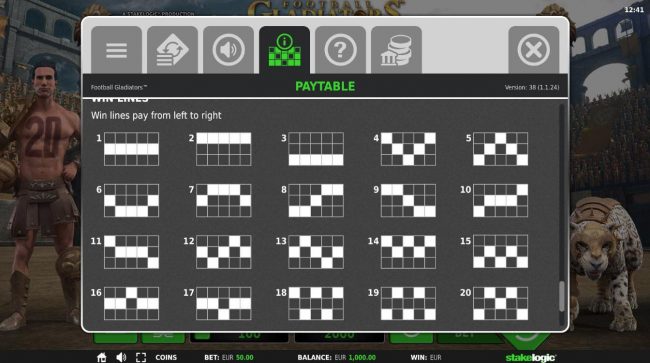Click the BET EUR 50.00 display
This screenshot has height=363, width=650.
(x=229, y=357)
